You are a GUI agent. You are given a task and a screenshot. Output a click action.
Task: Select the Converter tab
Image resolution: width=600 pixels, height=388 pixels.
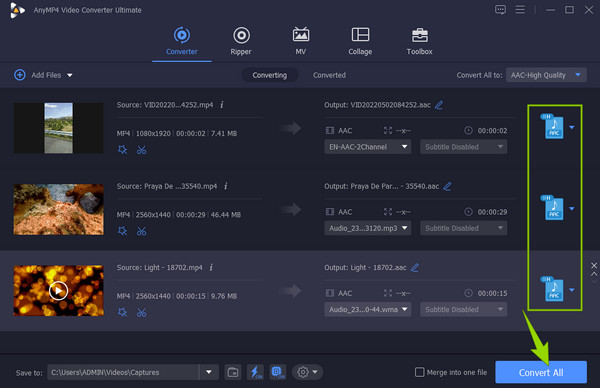(x=182, y=41)
